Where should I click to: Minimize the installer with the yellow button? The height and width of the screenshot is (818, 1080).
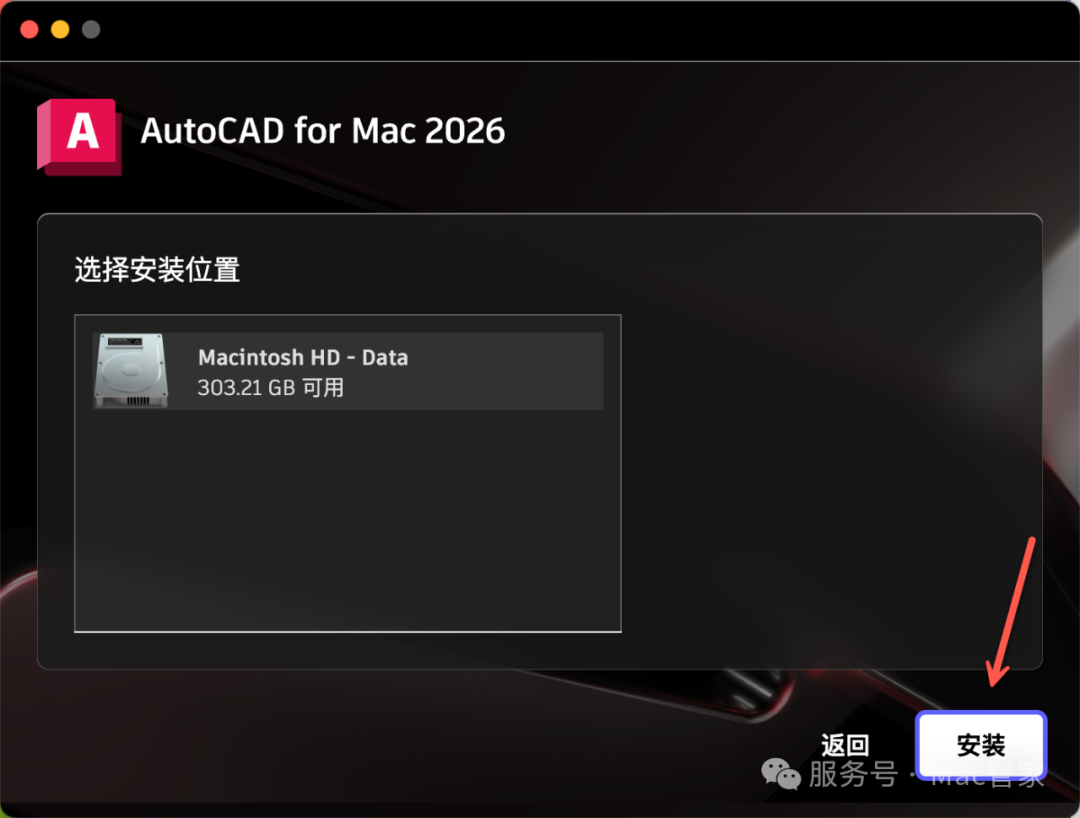pyautogui.click(x=60, y=30)
